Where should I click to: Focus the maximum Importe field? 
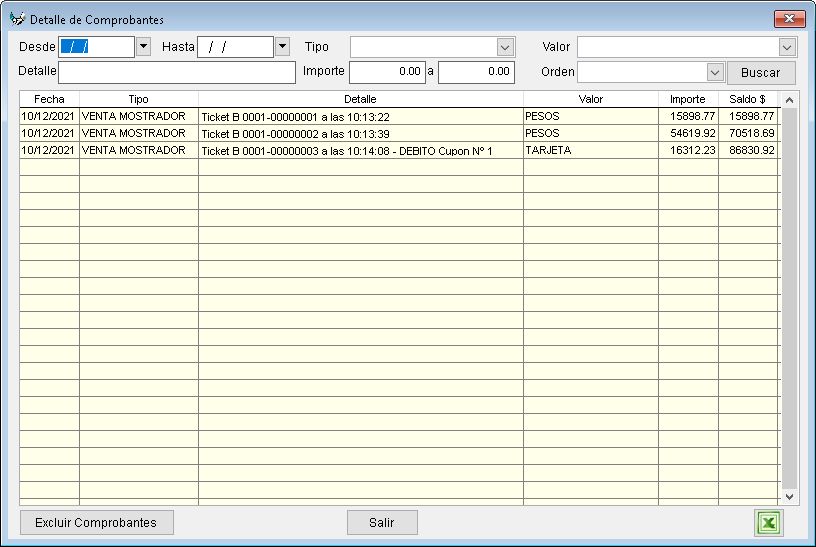click(476, 72)
